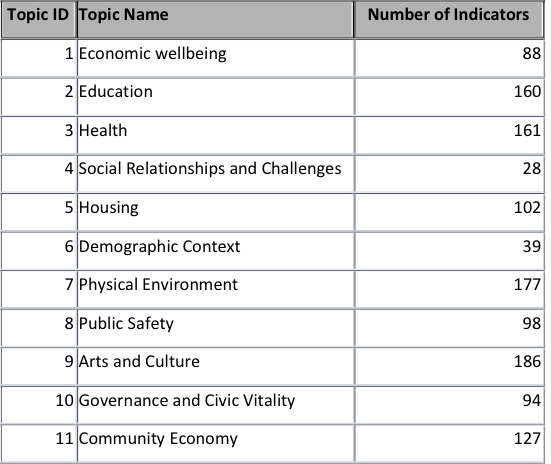The width and height of the screenshot is (551, 464).
Task: Select the Topic Name column header
Action: pos(215,19)
